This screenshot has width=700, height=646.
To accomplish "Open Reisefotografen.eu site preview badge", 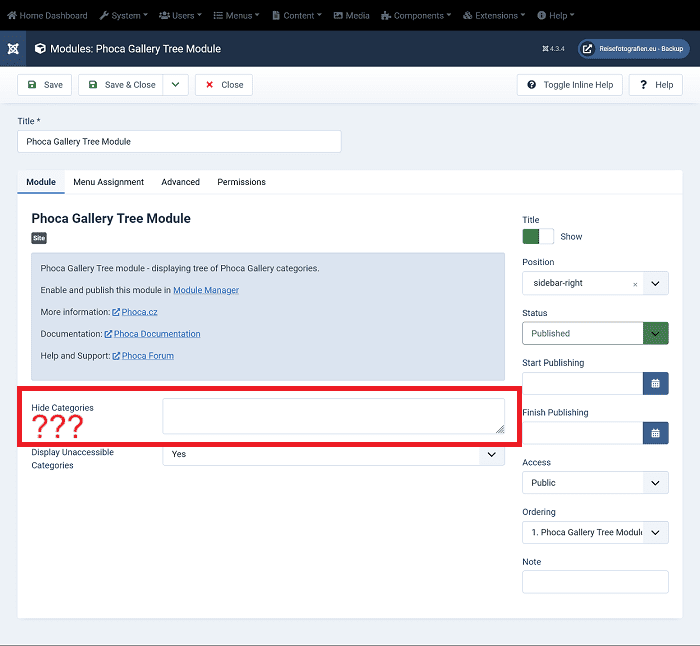I will point(633,48).
